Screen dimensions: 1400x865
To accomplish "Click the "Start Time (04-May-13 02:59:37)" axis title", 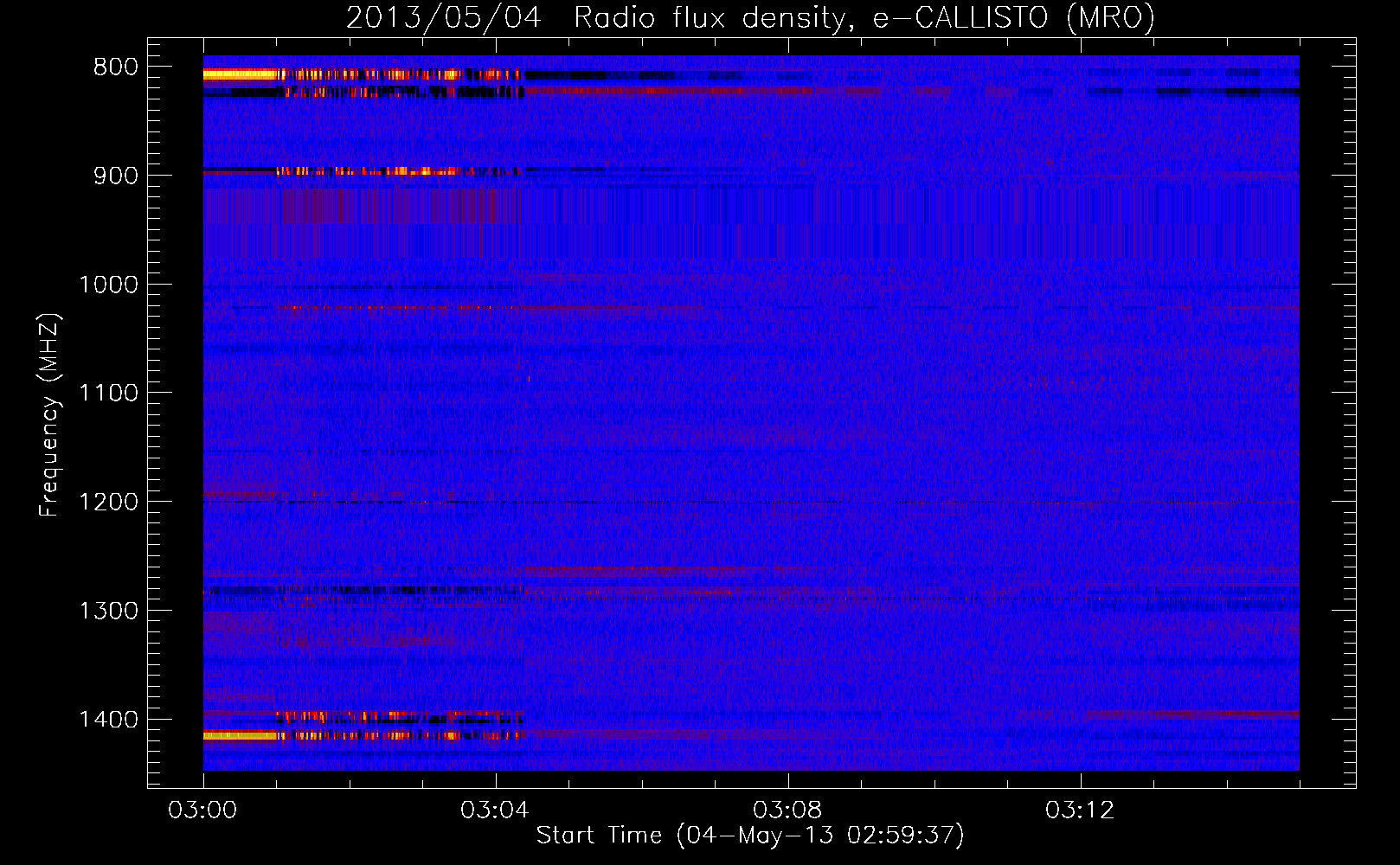I will pyautogui.click(x=750, y=836).
